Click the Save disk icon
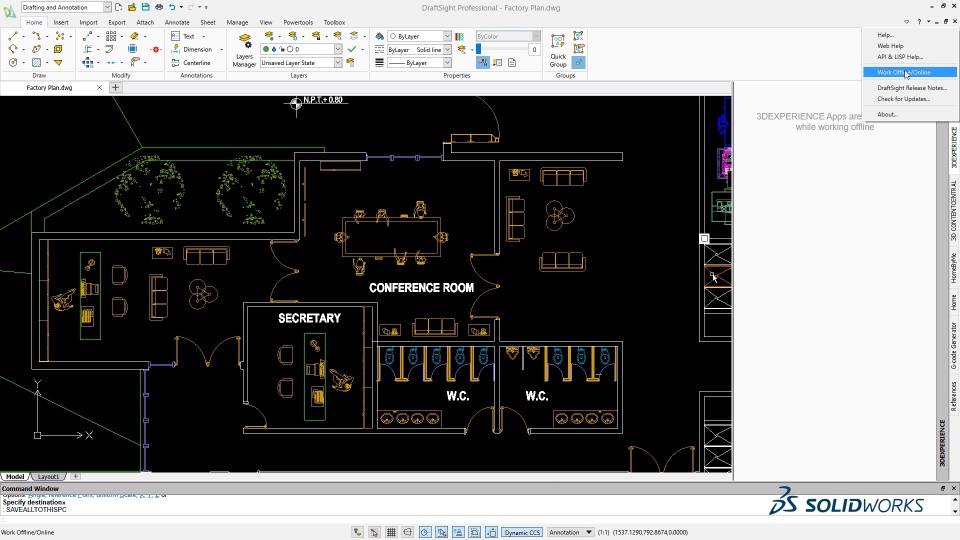This screenshot has width=960, height=540. coord(145,7)
